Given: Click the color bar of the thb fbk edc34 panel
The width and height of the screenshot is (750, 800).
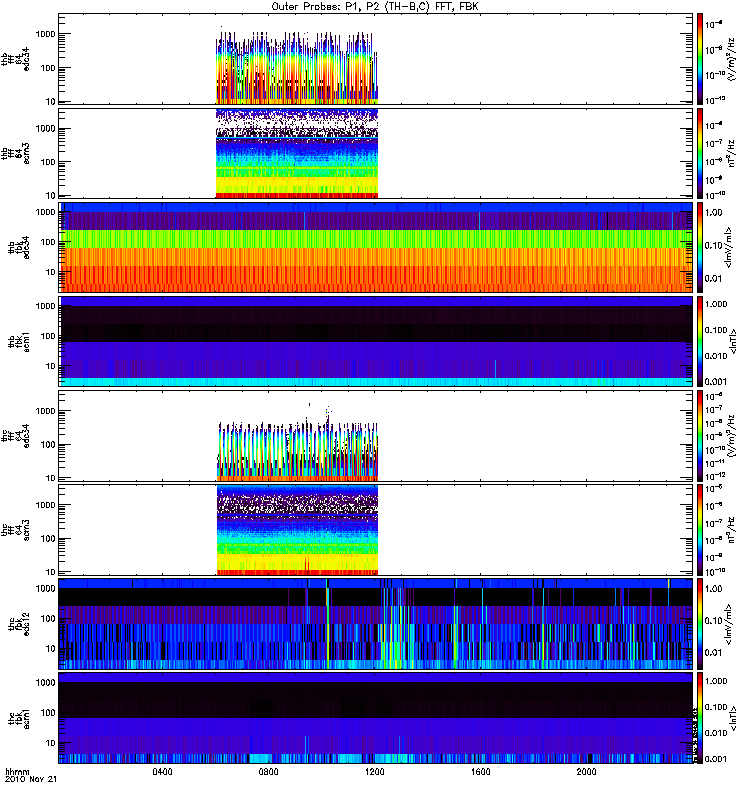Looking at the screenshot, I should (700, 247).
